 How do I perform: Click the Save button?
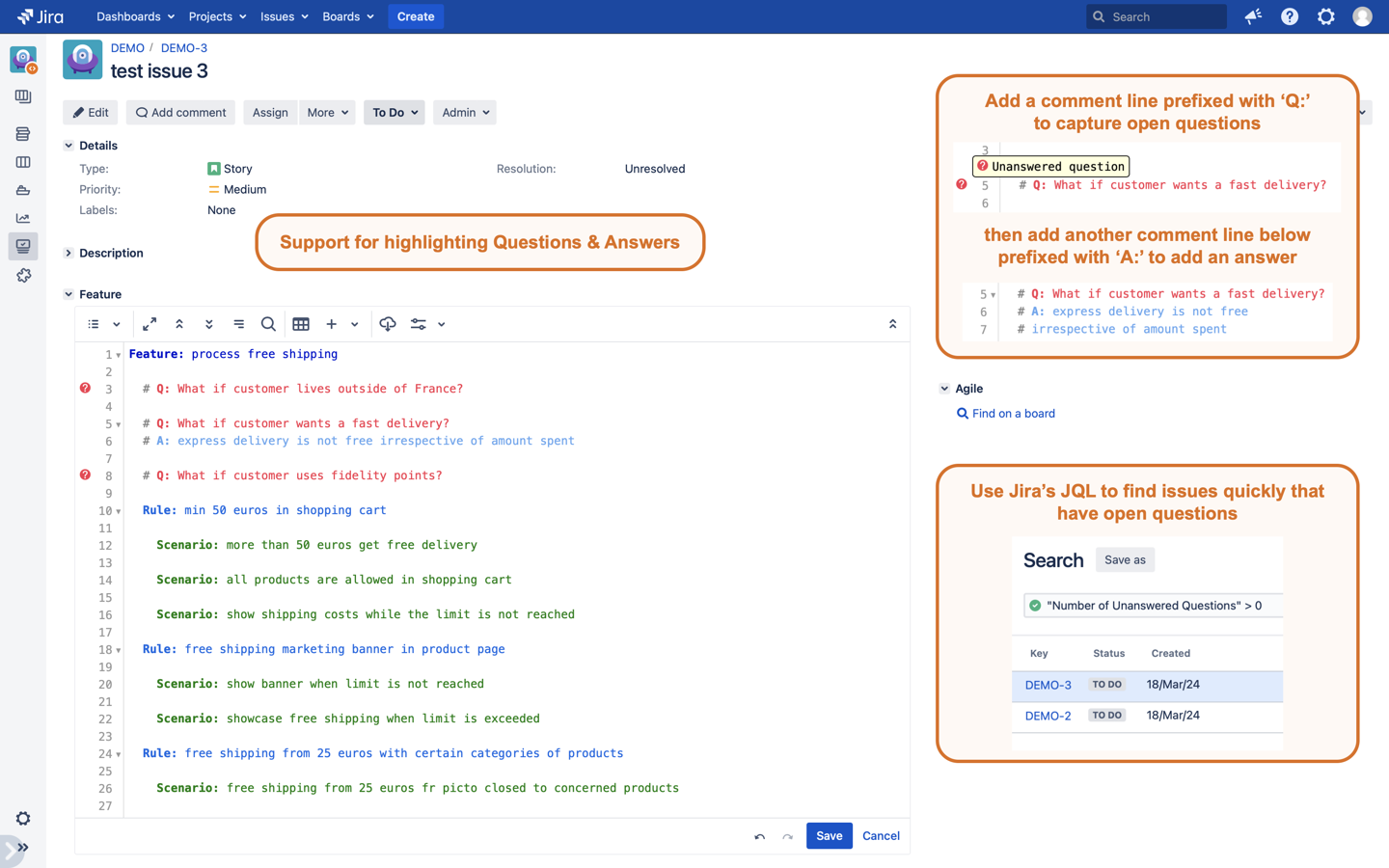click(x=829, y=836)
